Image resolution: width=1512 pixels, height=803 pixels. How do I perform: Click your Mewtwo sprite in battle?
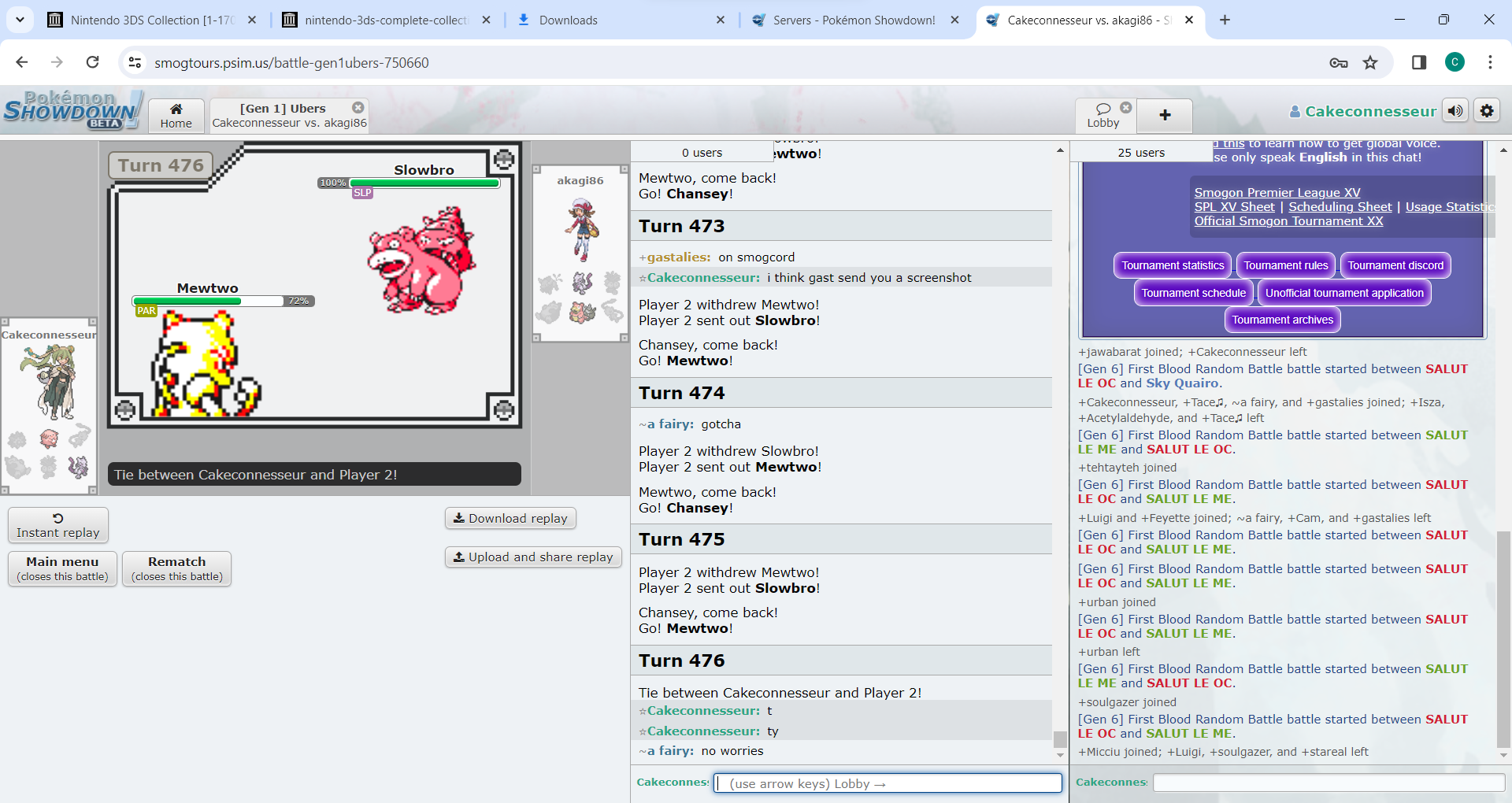[206, 364]
